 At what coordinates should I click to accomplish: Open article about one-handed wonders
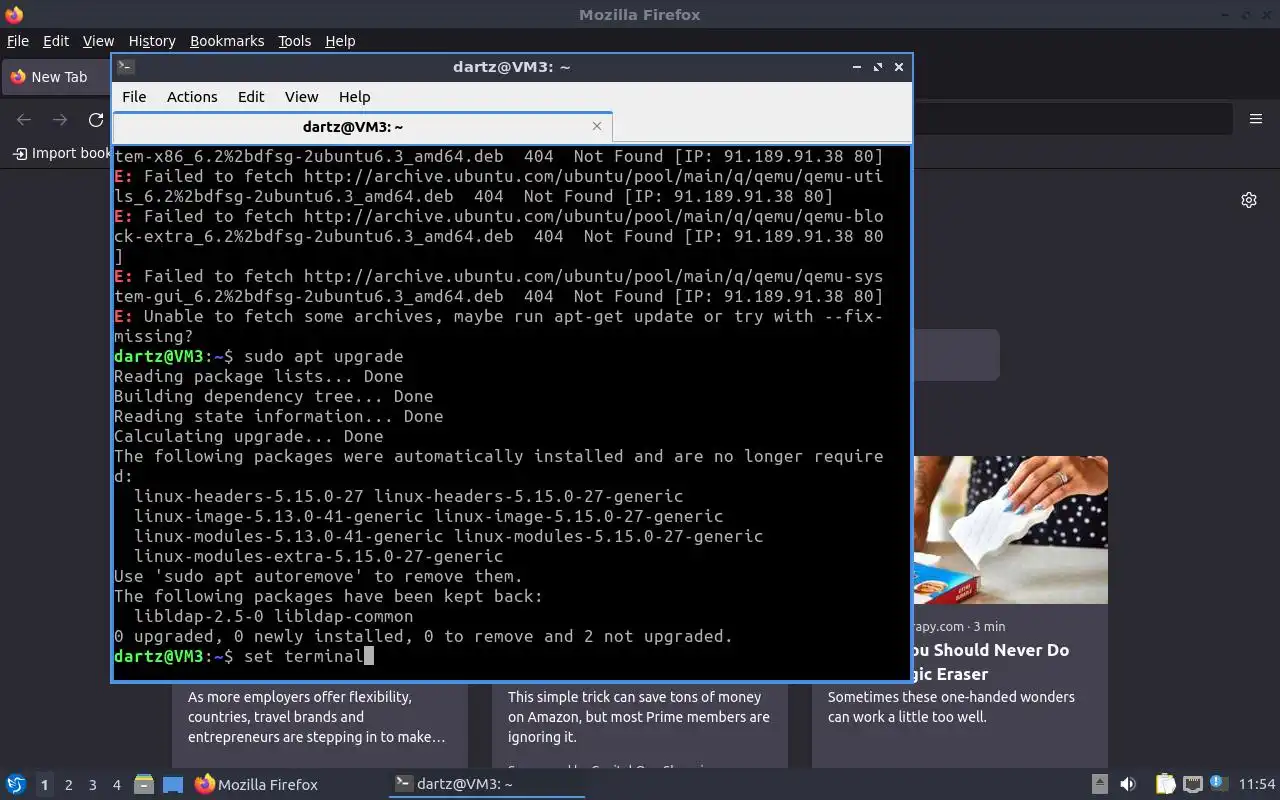pyautogui.click(x=951, y=707)
